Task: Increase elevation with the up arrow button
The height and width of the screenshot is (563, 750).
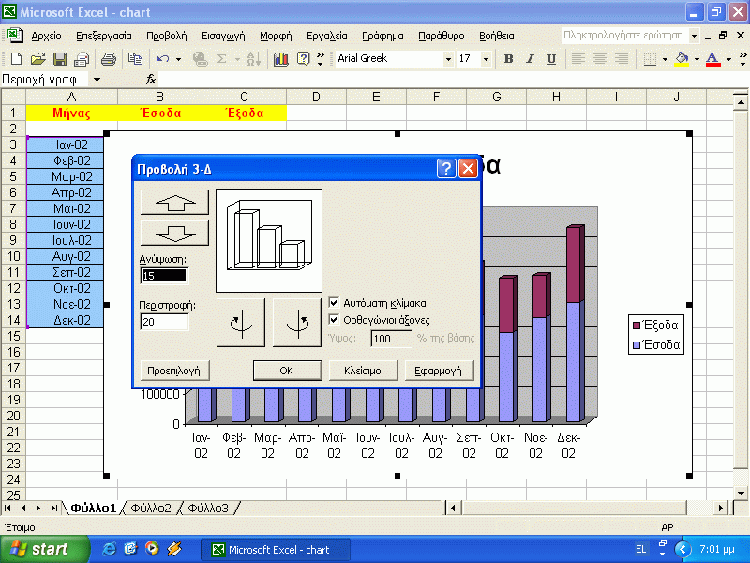Action: coord(175,203)
